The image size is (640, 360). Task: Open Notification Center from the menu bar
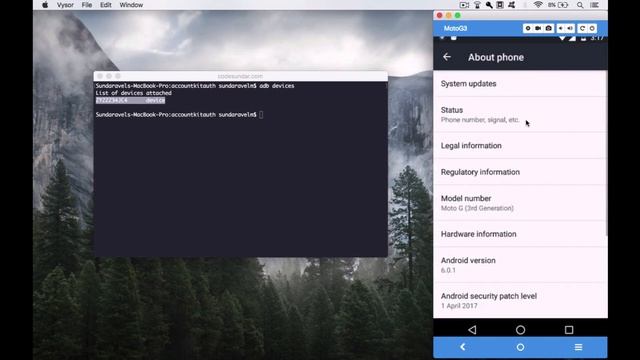[595, 5]
